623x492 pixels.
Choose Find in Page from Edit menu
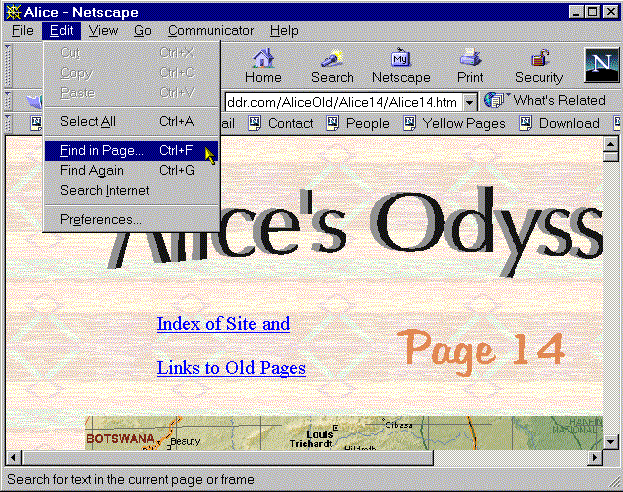pos(101,151)
